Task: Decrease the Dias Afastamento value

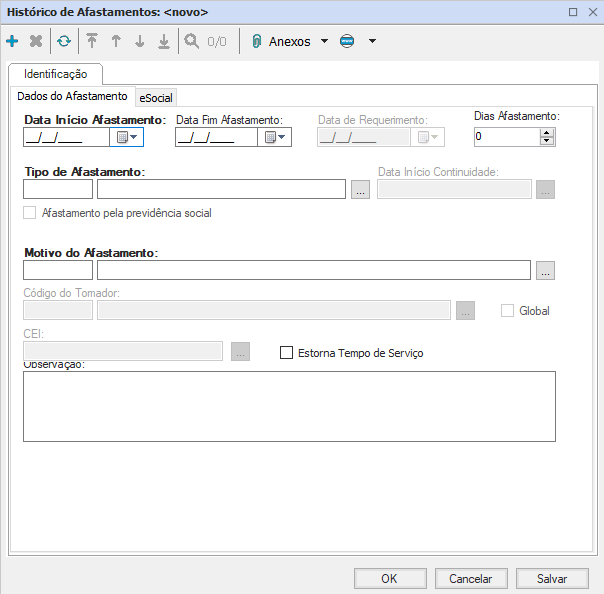Action: point(546,141)
